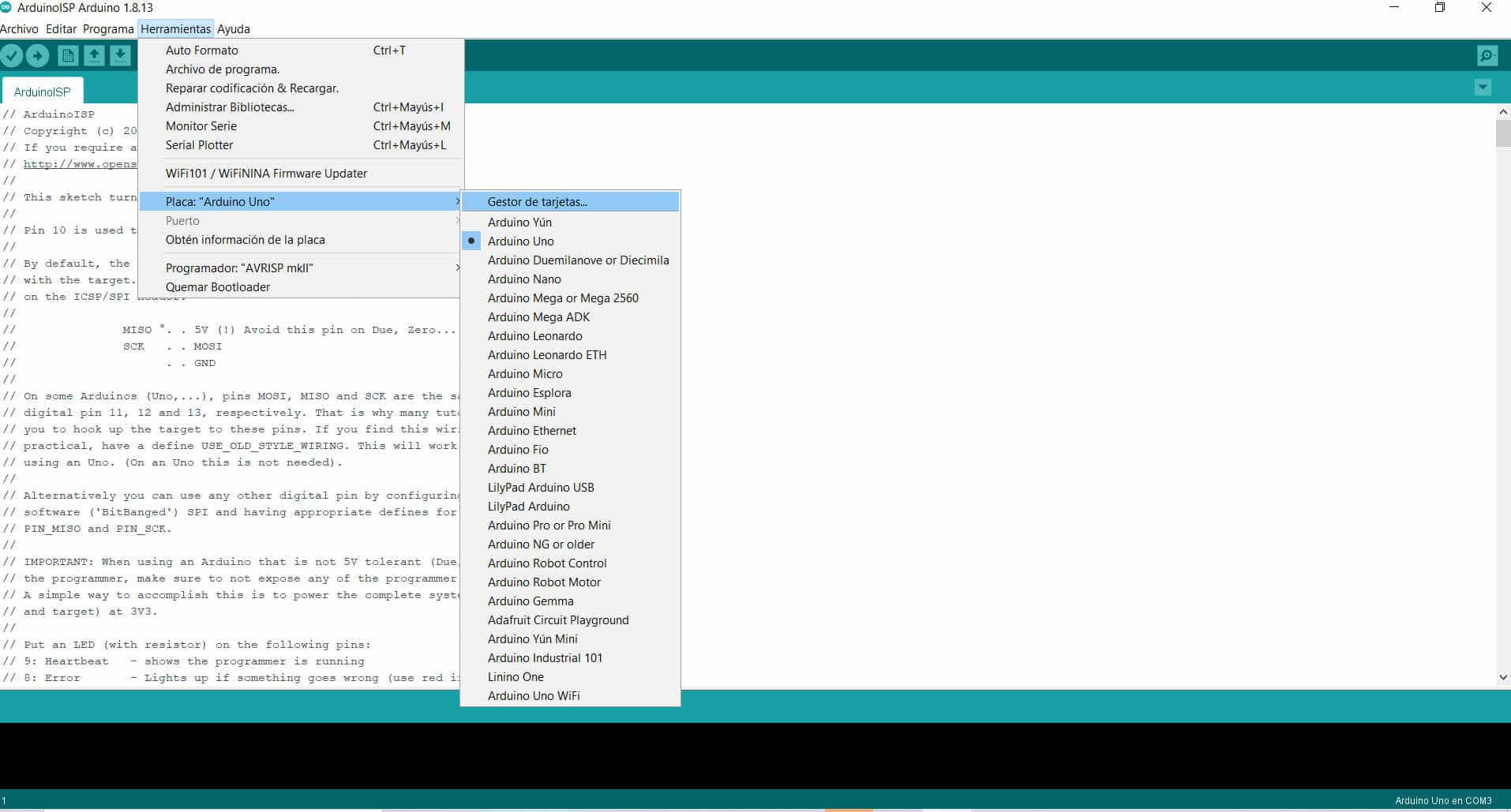The image size is (1511, 812).
Task: Open Monitor Serie
Action: [300, 126]
